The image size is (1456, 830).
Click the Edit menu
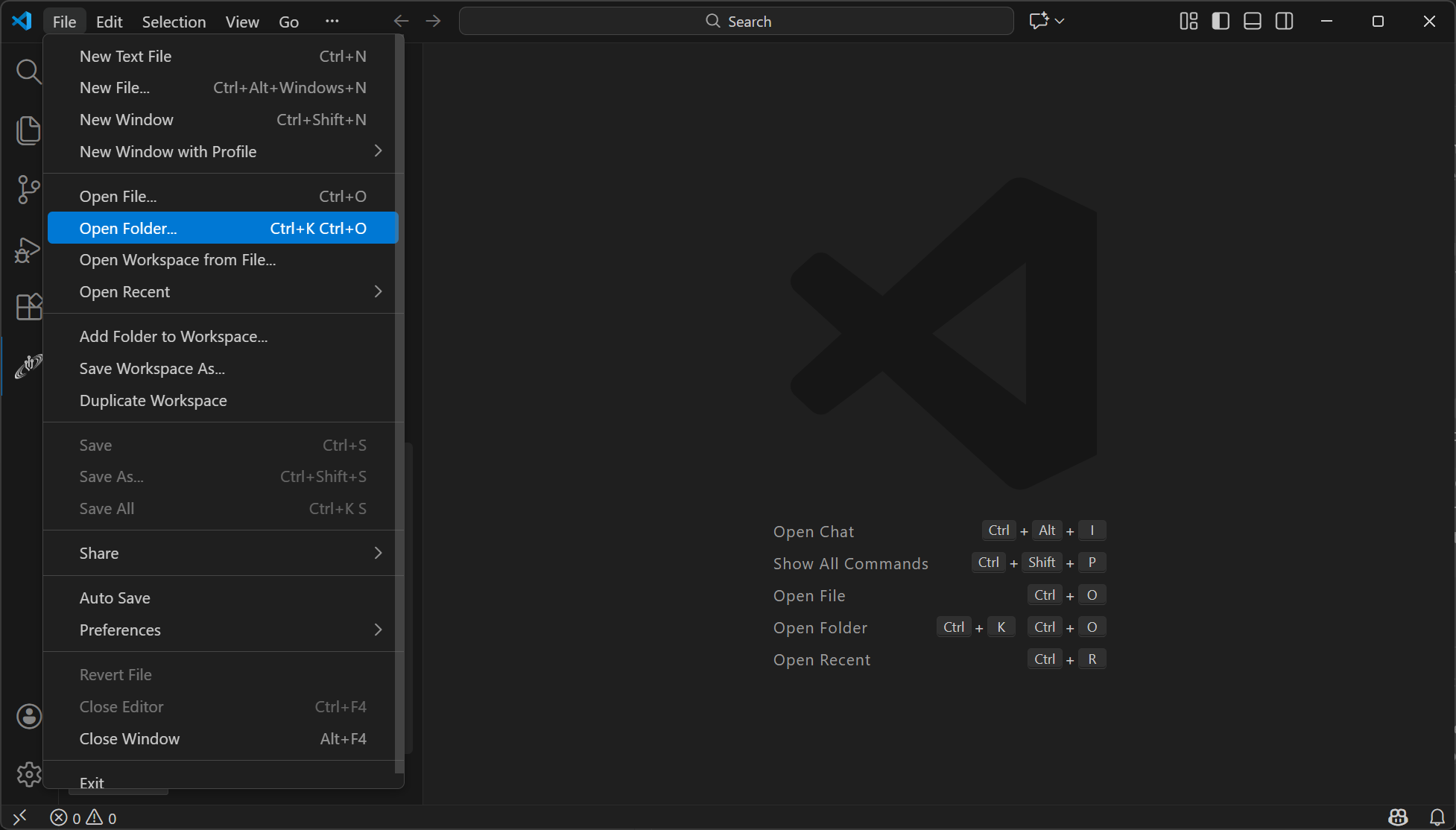tap(109, 22)
